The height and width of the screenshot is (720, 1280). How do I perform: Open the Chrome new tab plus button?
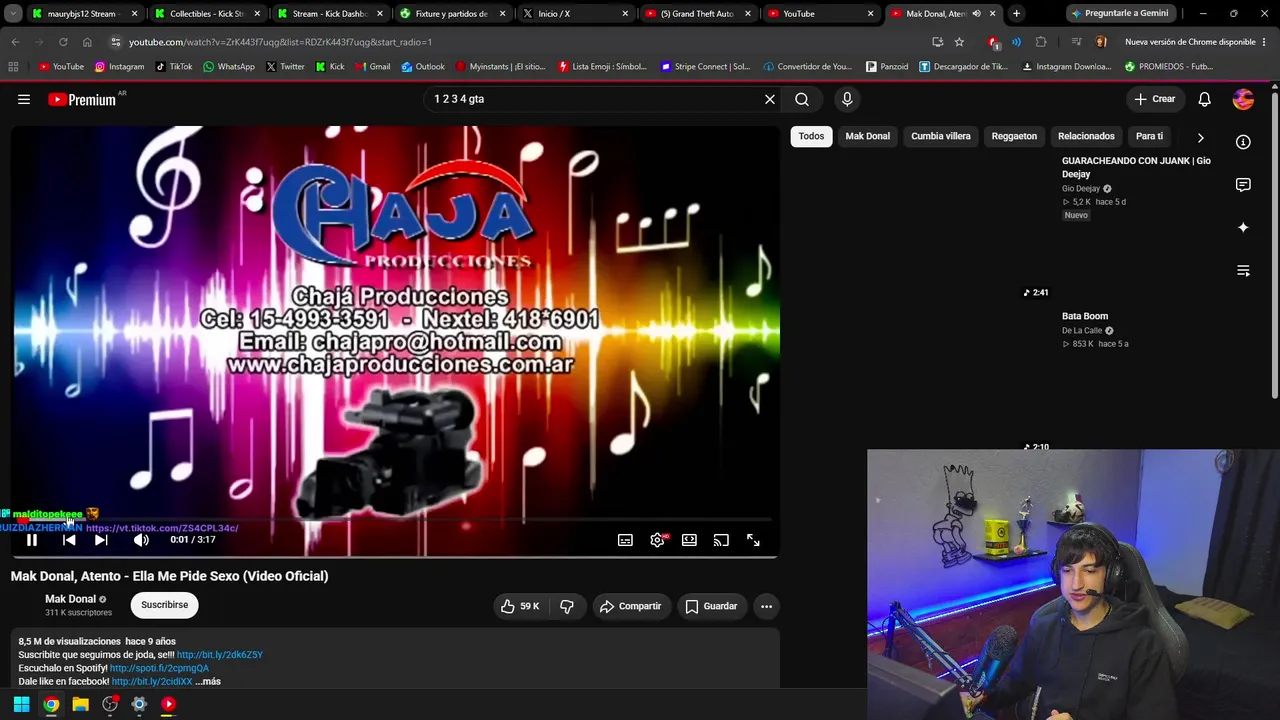click(x=1016, y=14)
